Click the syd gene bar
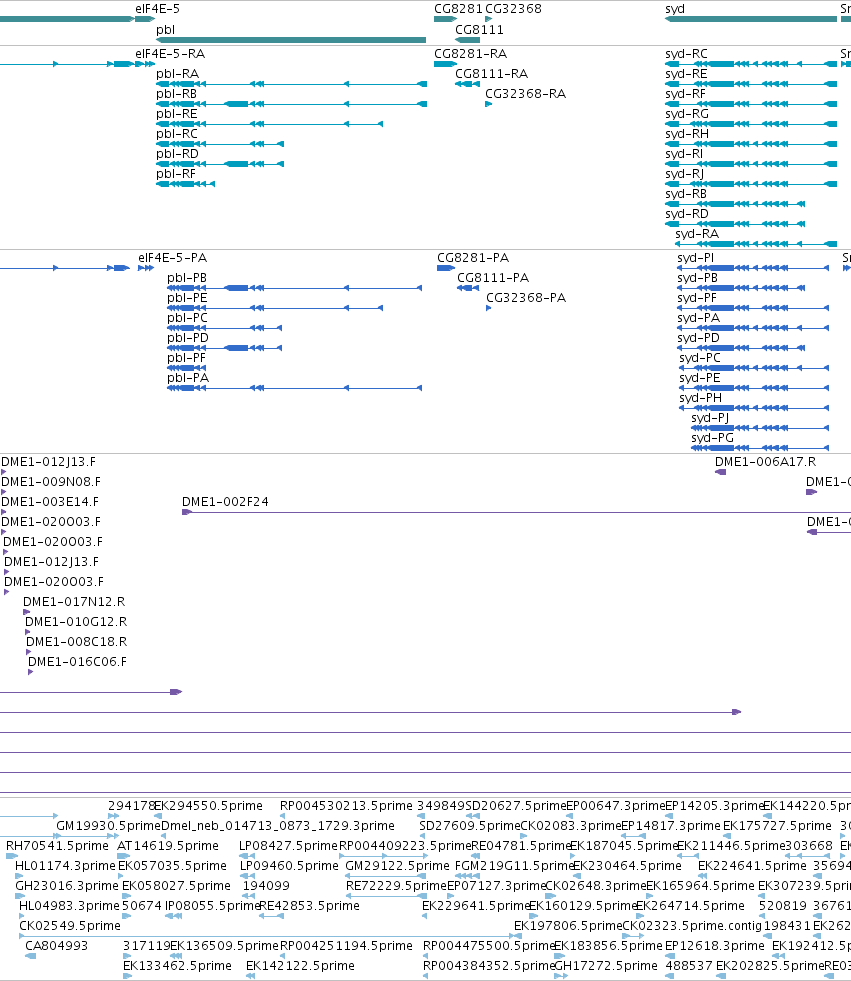851x981 pixels. tap(751, 19)
